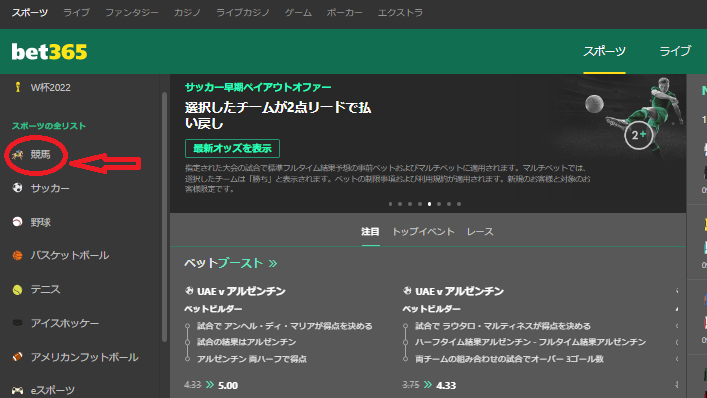Click the tennis ball icon beside テニス
This screenshot has width=707, height=398.
tap(18, 289)
